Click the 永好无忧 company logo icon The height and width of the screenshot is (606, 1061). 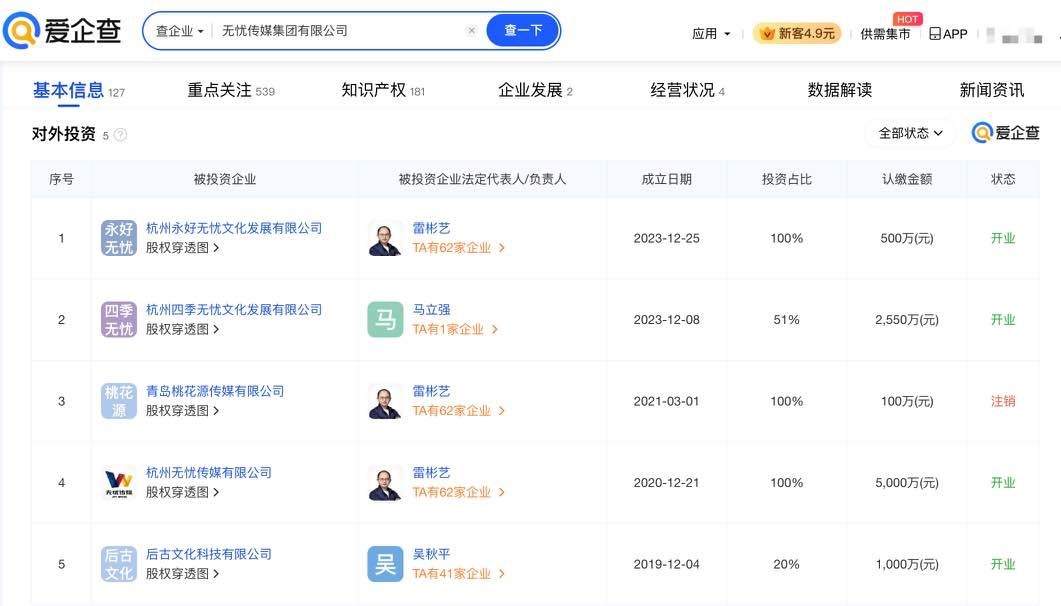(119, 238)
